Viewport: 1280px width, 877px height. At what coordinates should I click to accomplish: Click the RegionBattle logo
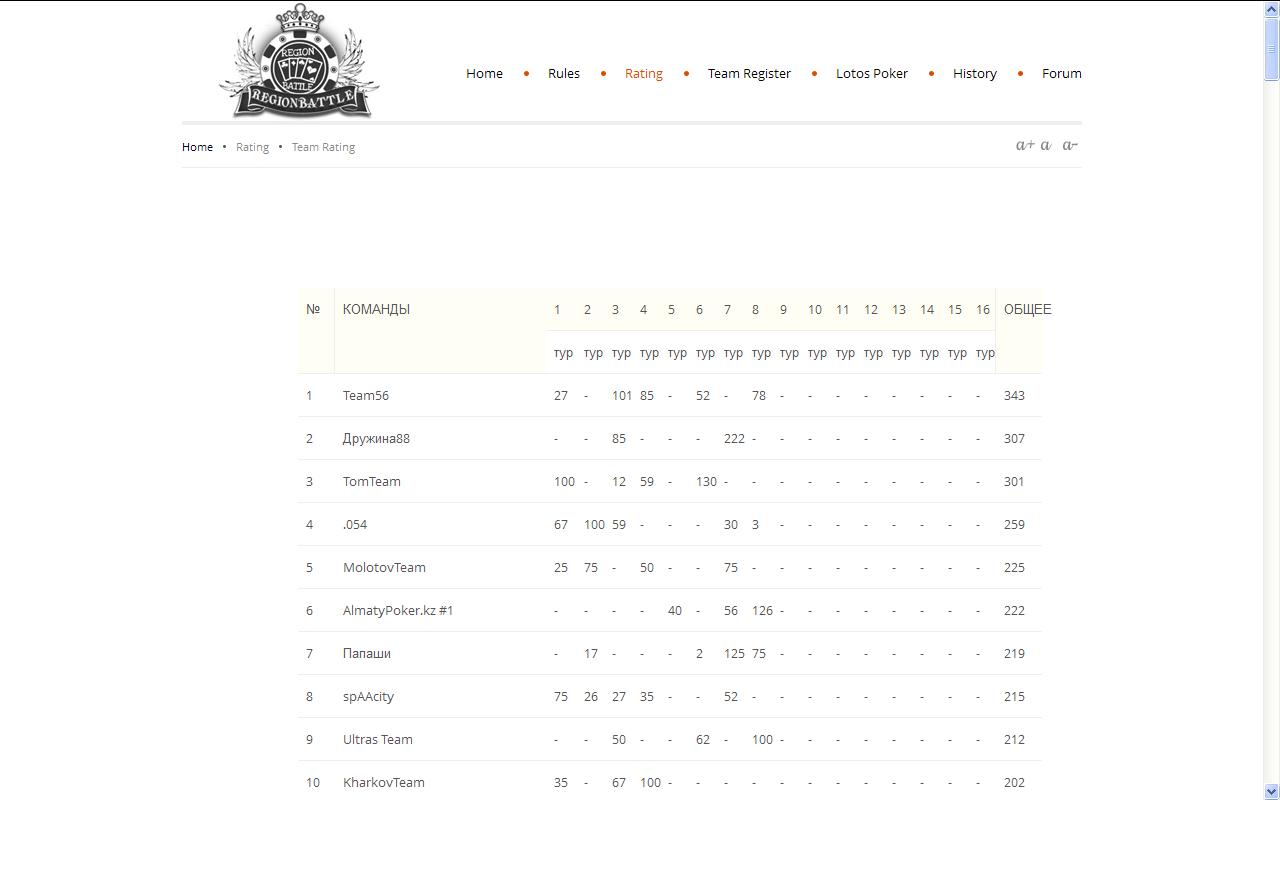tap(299, 64)
